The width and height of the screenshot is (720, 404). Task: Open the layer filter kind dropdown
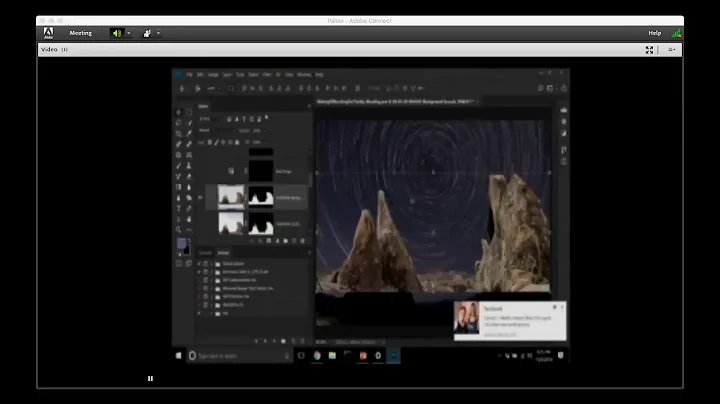212,119
